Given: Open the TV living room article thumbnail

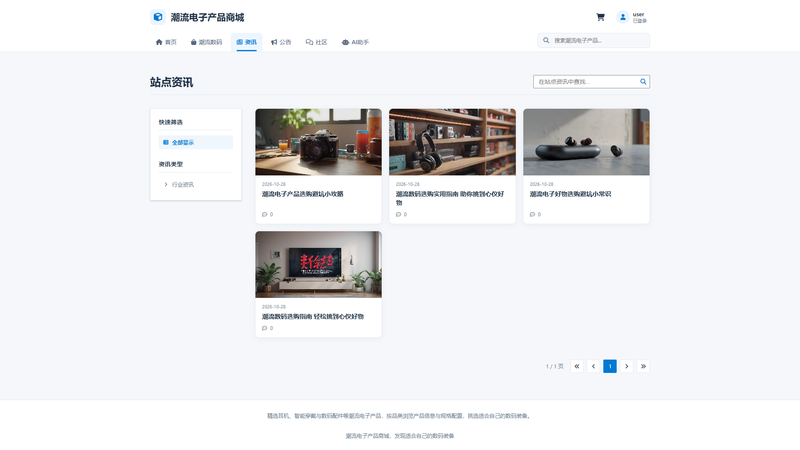Looking at the screenshot, I should (x=318, y=264).
